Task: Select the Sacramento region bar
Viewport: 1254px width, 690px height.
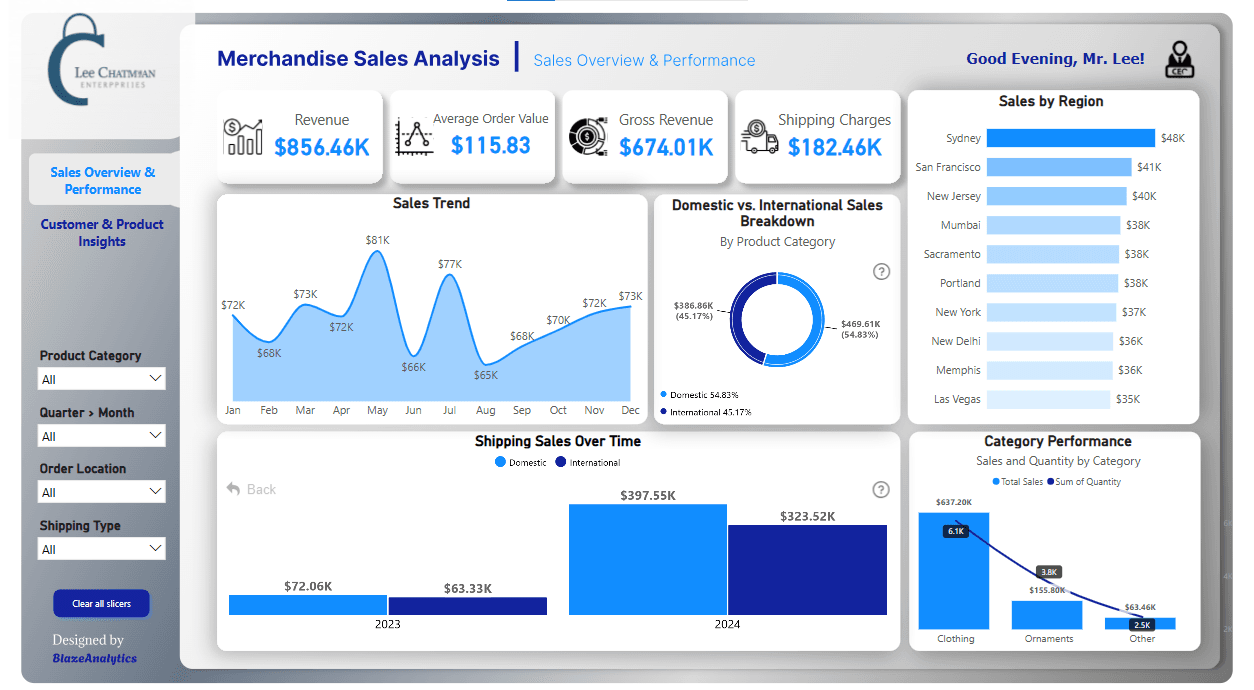Action: pos(1053,254)
